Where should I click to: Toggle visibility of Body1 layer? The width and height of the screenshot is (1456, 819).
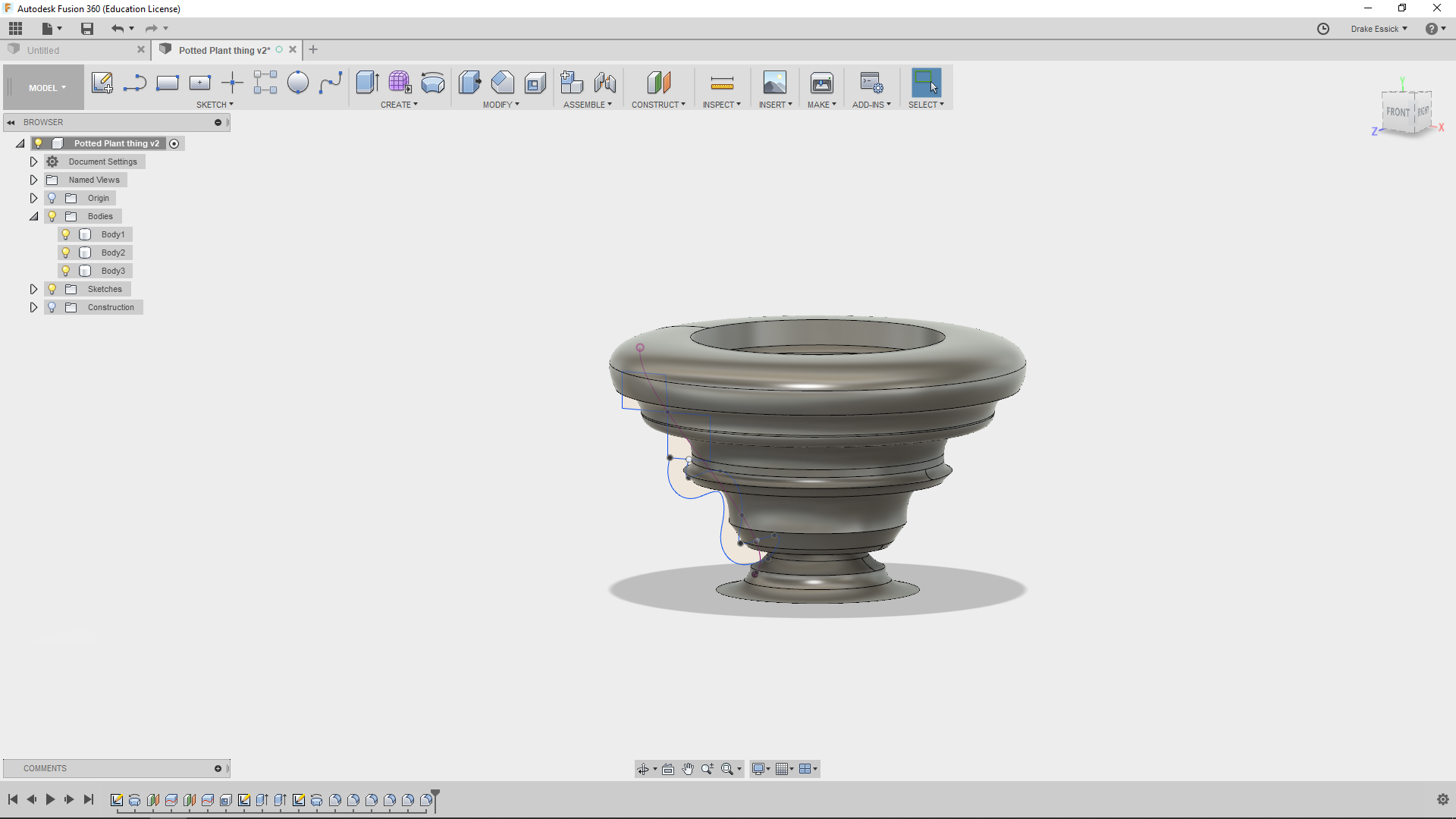pyautogui.click(x=66, y=234)
